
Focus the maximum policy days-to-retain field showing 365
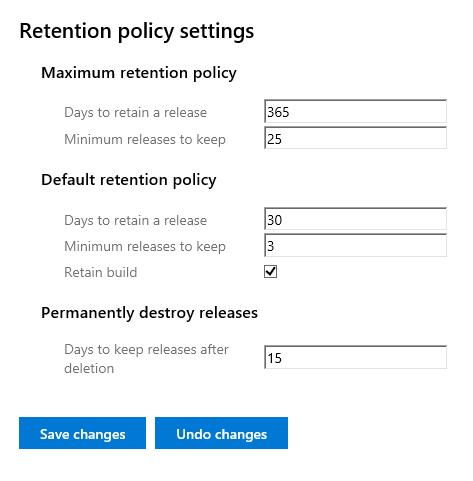point(355,111)
